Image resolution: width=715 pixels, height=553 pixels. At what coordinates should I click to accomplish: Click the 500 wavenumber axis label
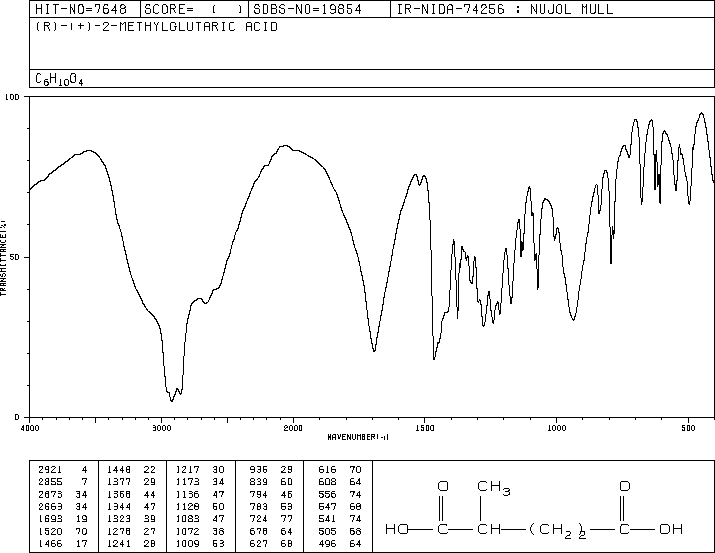click(x=688, y=428)
